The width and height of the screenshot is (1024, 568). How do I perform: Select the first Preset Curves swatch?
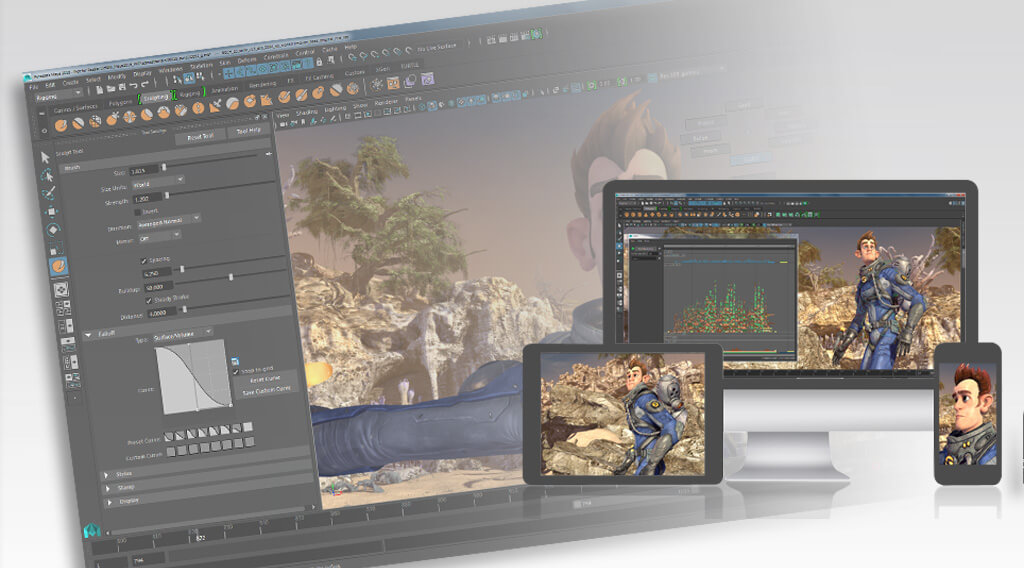pos(168,437)
